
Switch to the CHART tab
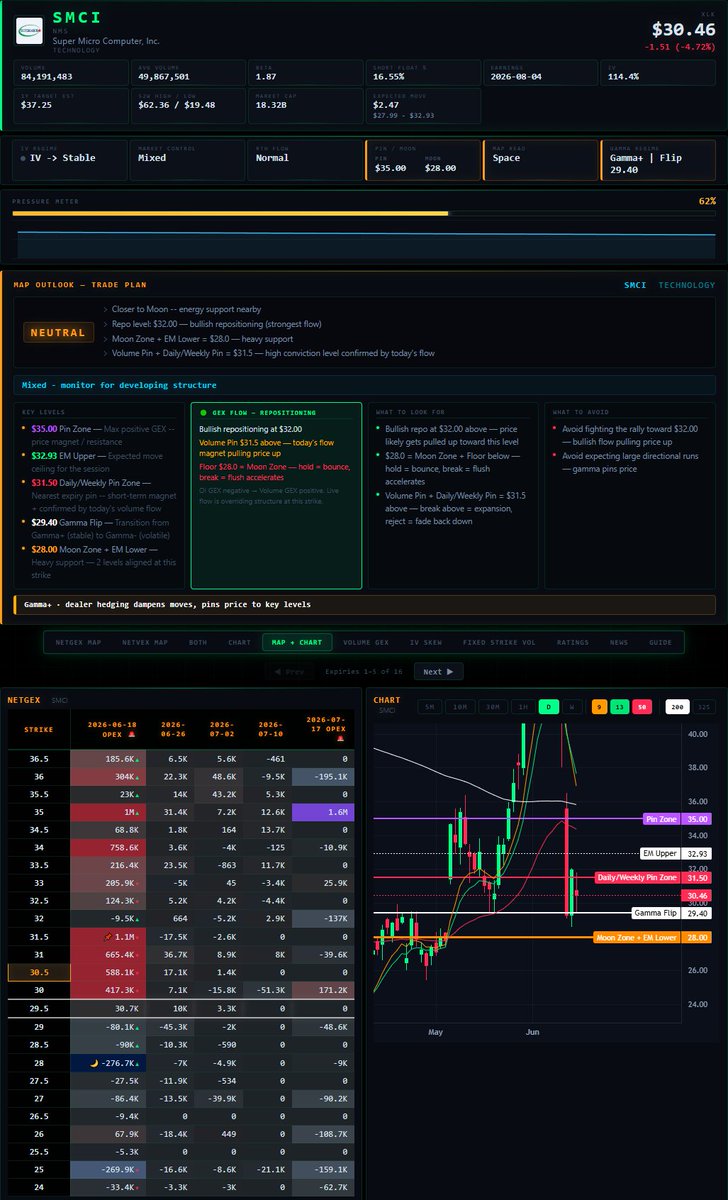click(x=239, y=642)
